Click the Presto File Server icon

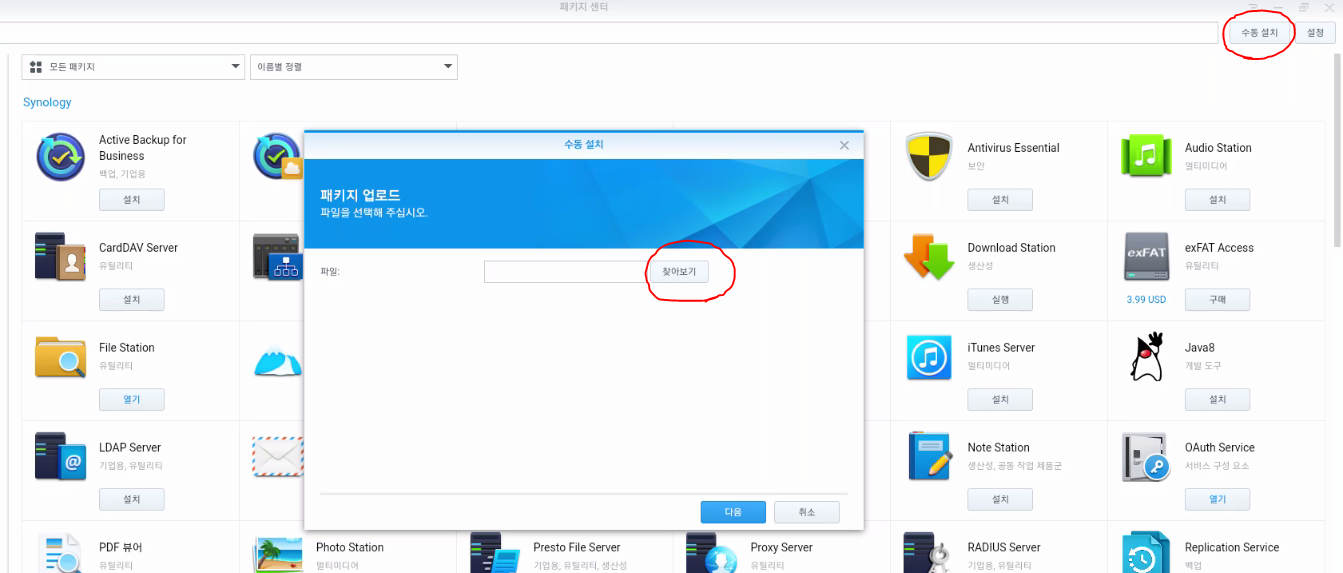(495, 553)
